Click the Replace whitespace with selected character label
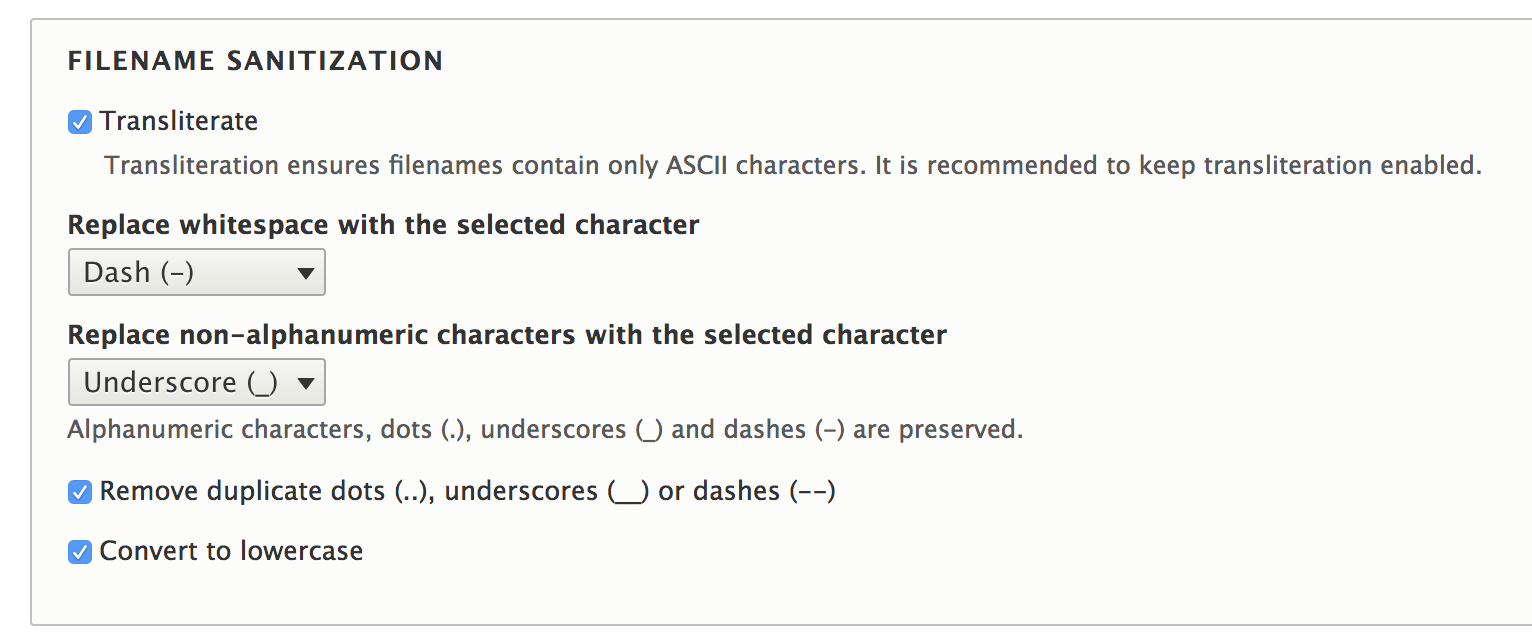This screenshot has width=1532, height=644. tap(382, 224)
